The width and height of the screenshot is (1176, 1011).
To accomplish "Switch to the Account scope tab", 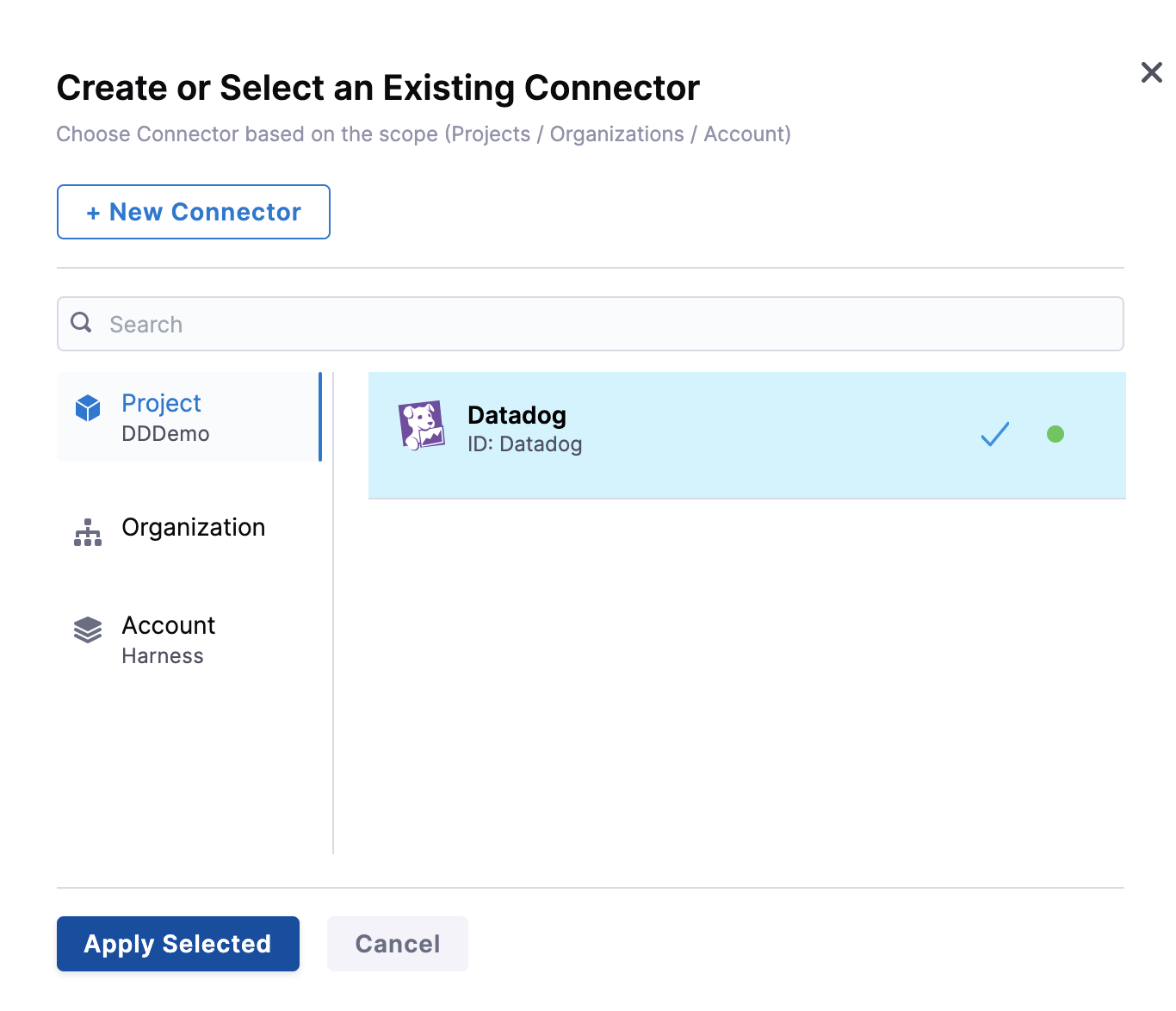I will 169,625.
